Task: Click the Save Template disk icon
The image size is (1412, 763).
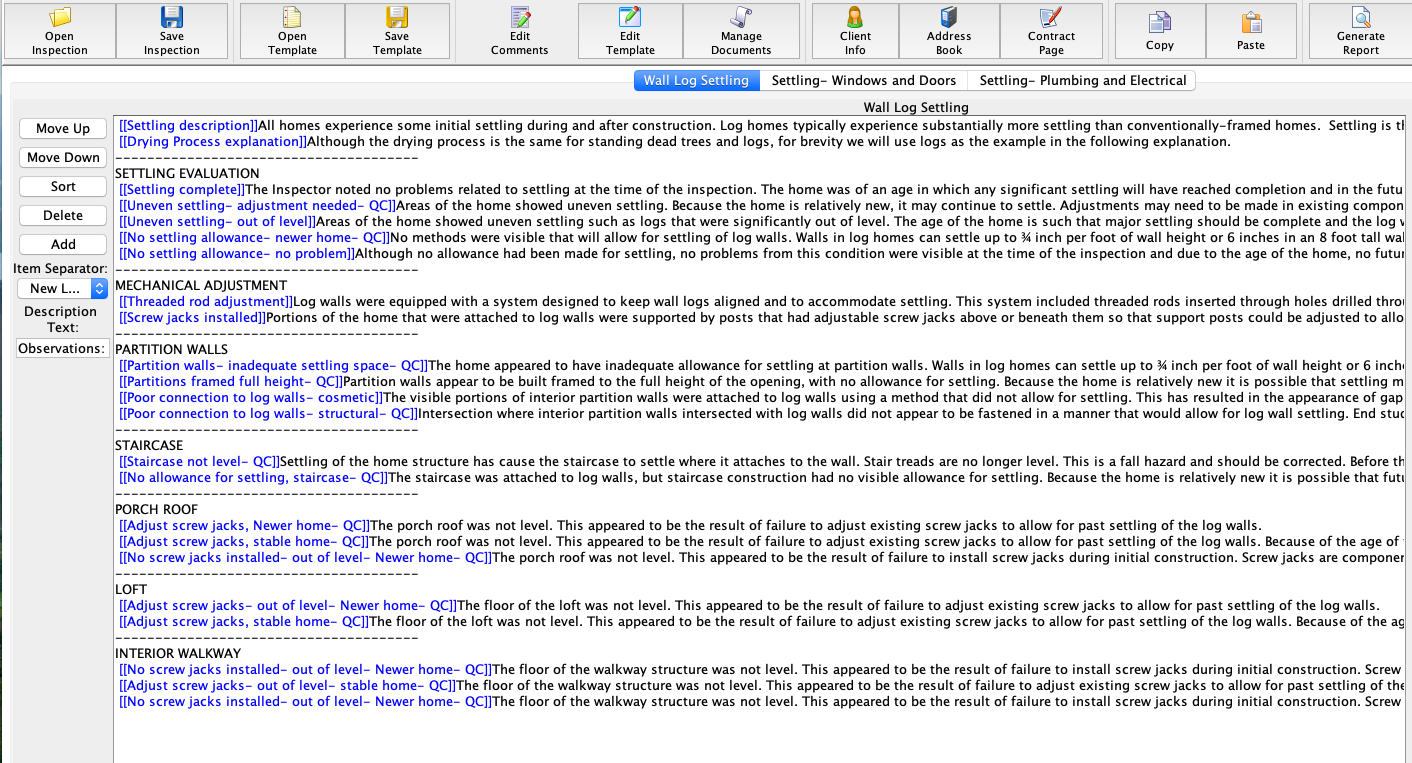Action: coord(397,18)
